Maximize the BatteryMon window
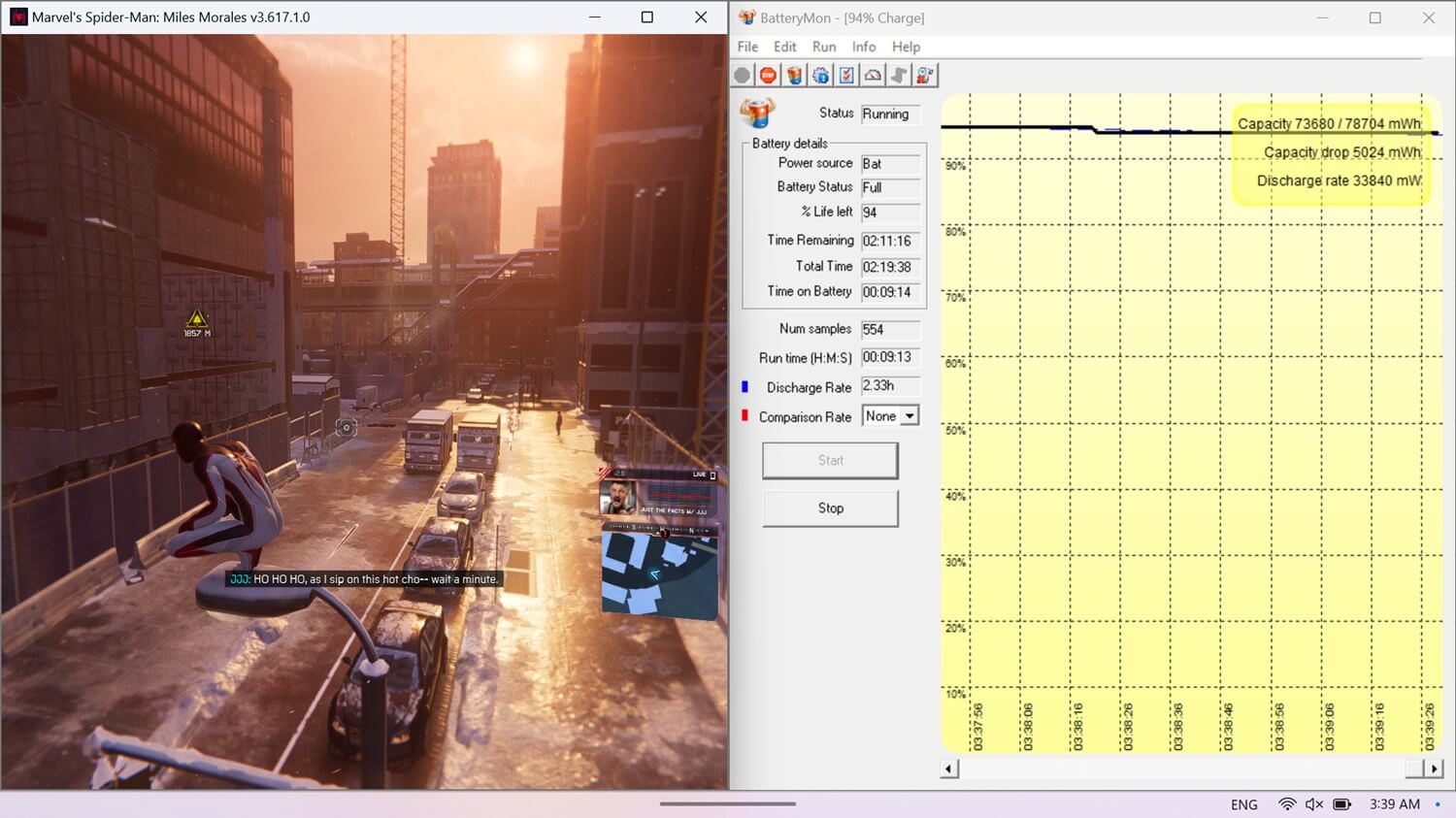Viewport: 1456px width, 818px height. pyautogui.click(x=1374, y=17)
